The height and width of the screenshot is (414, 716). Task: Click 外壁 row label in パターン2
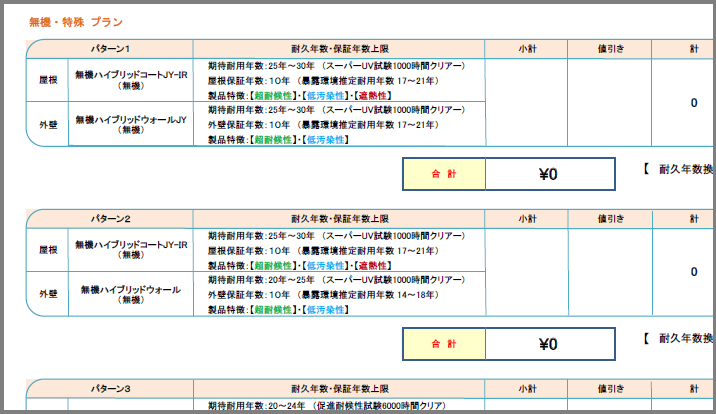click(48, 294)
